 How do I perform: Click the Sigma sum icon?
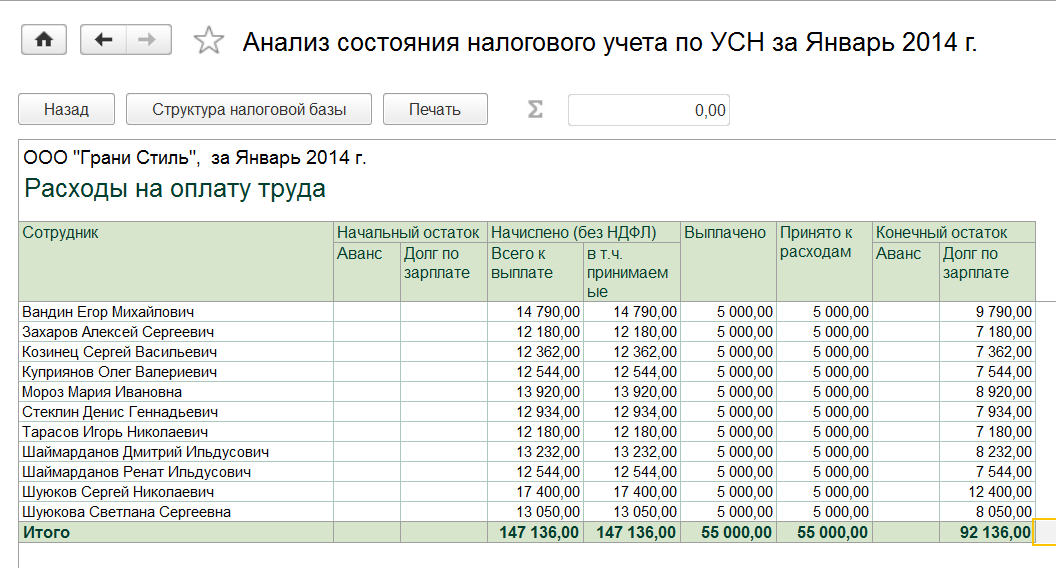[x=535, y=110]
